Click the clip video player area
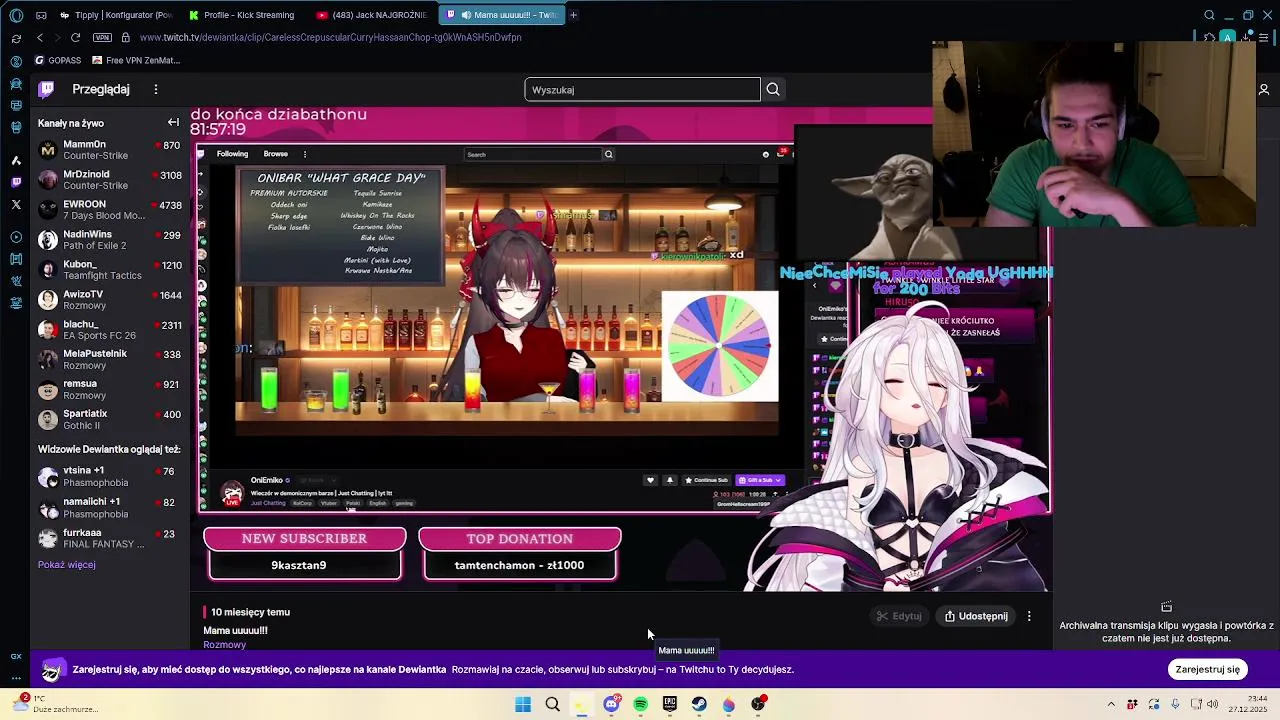 click(x=620, y=350)
